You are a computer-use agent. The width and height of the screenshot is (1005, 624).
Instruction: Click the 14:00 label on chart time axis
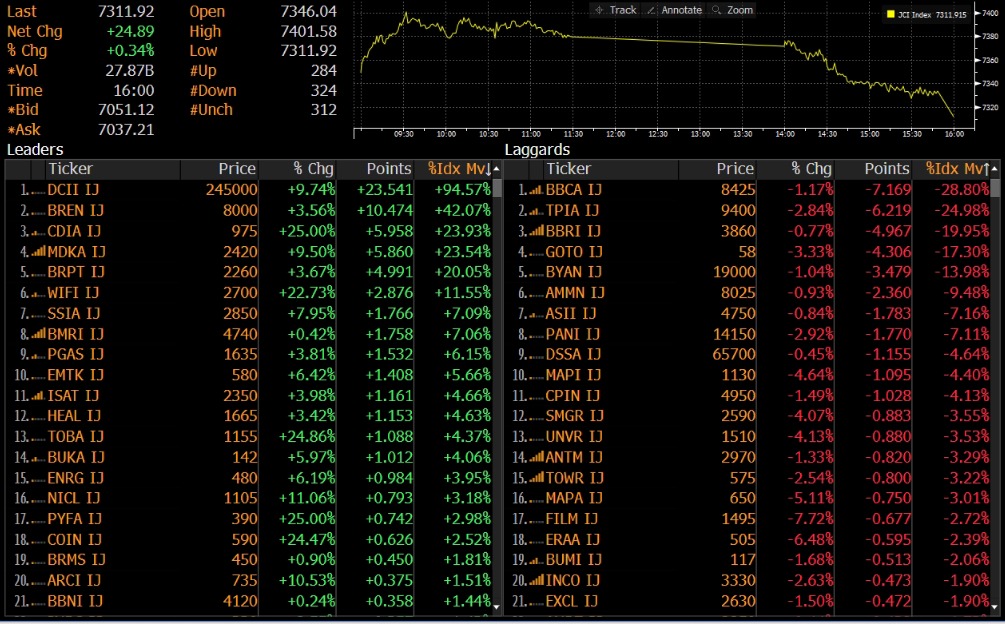click(785, 134)
